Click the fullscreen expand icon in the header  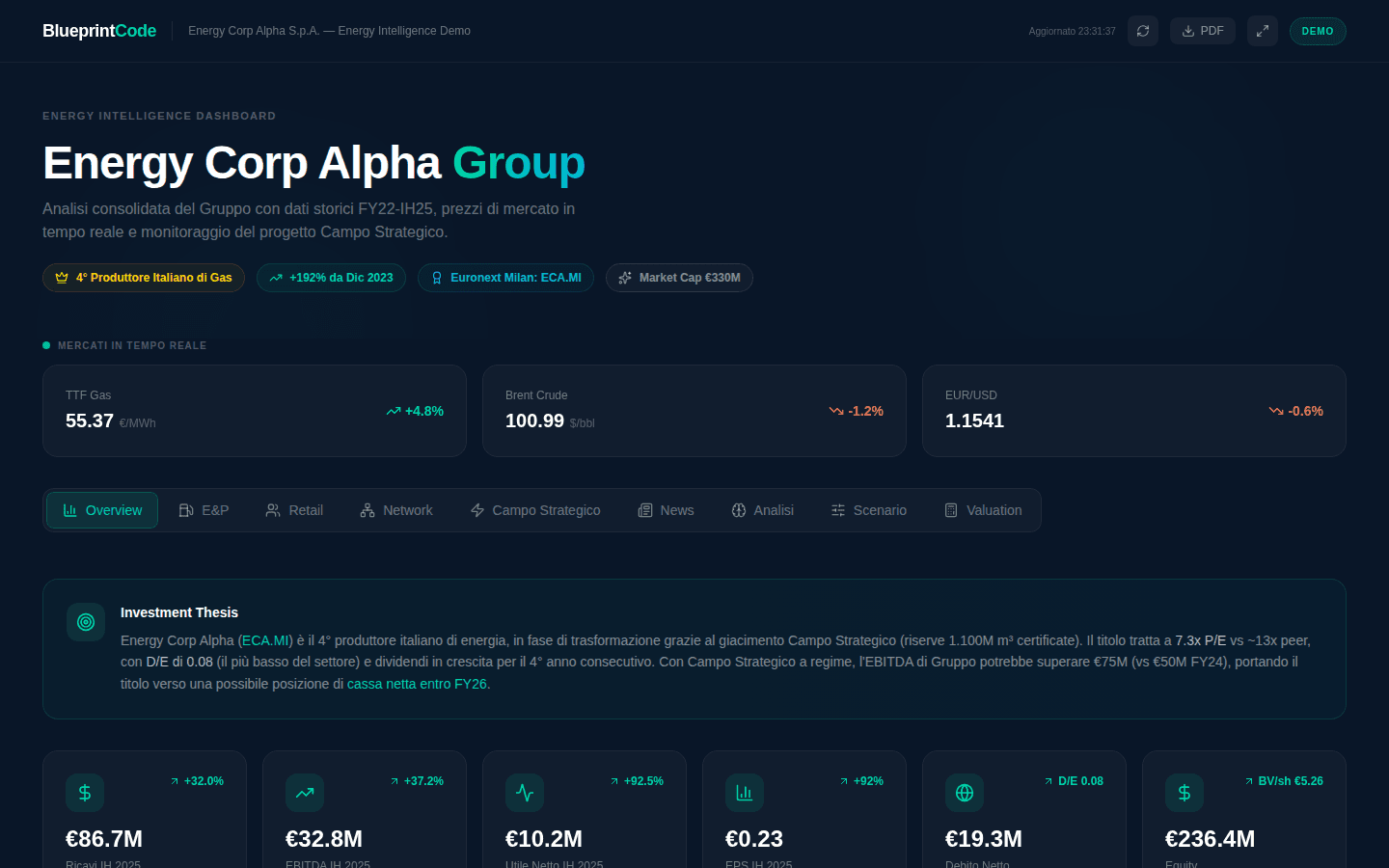pos(1262,31)
